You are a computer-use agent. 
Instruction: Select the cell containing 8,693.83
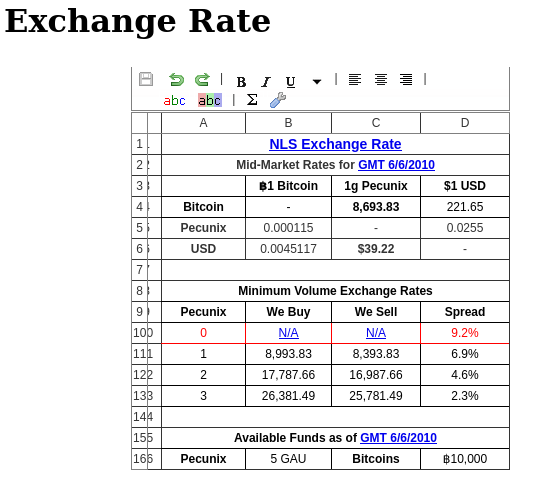[x=376, y=207]
